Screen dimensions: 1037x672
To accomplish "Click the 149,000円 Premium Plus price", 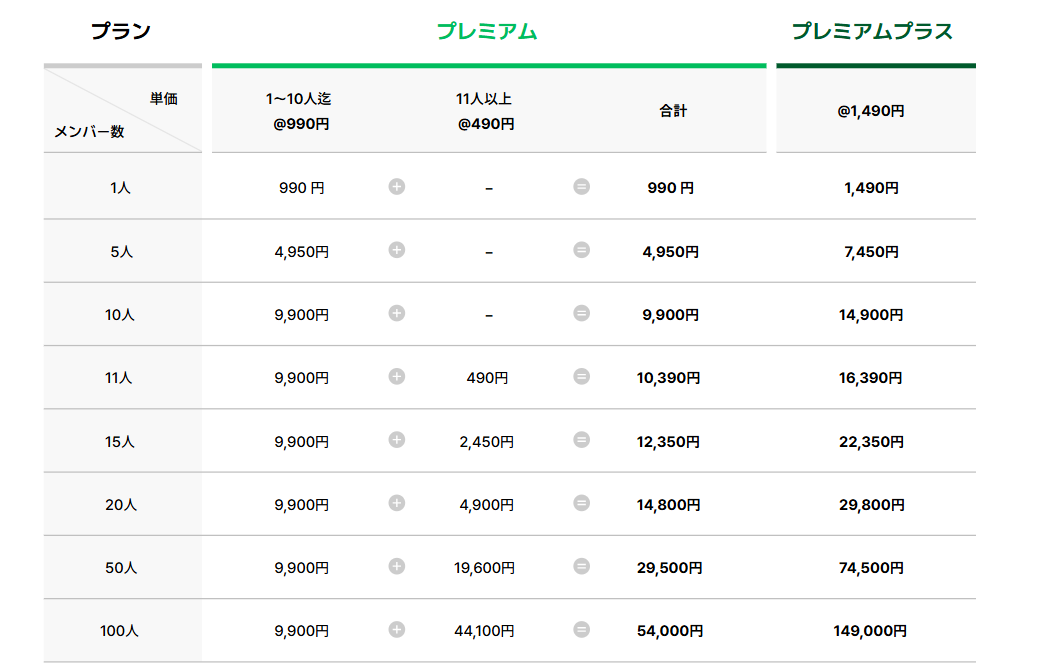I will (x=870, y=631).
